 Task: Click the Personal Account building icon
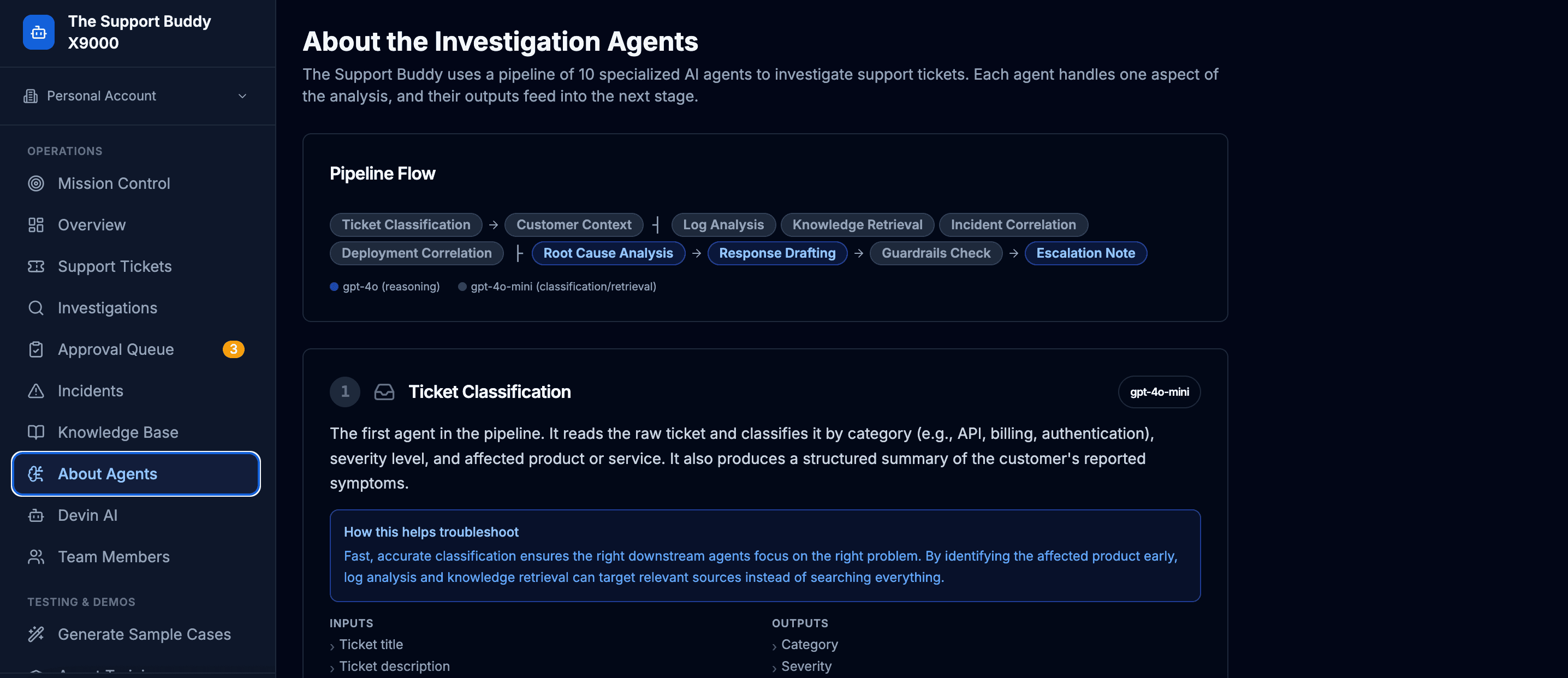[x=31, y=96]
